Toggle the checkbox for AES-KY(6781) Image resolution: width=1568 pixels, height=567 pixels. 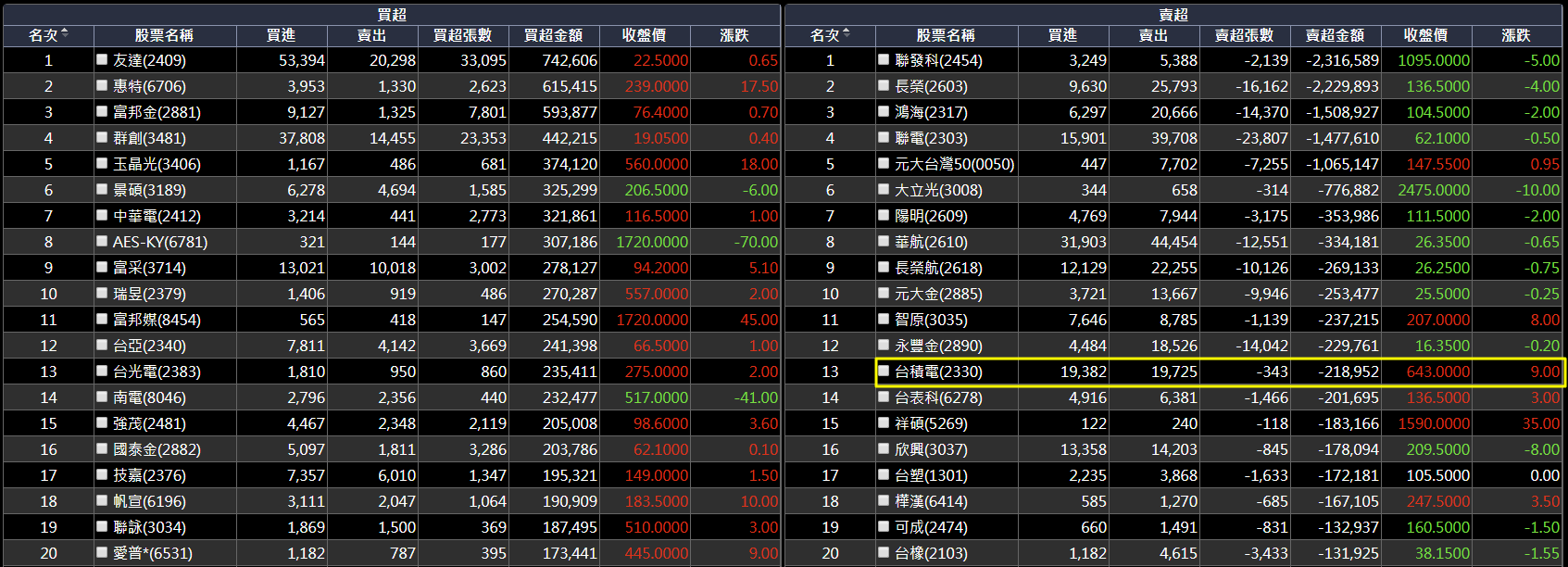point(103,241)
